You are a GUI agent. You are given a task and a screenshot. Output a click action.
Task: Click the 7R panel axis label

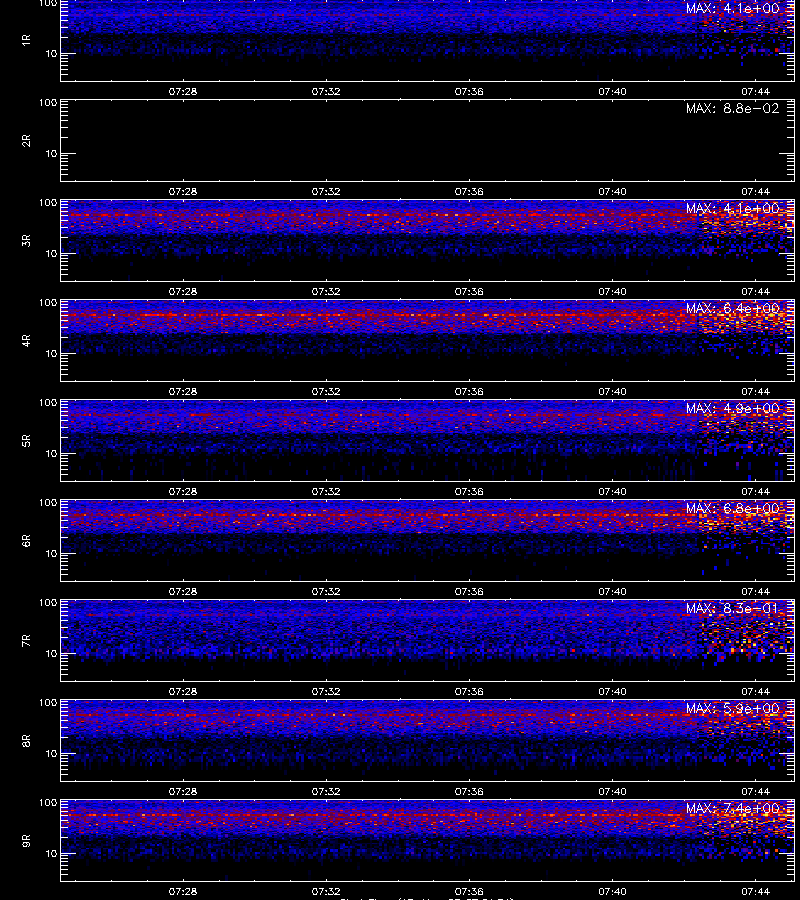(x=26, y=641)
